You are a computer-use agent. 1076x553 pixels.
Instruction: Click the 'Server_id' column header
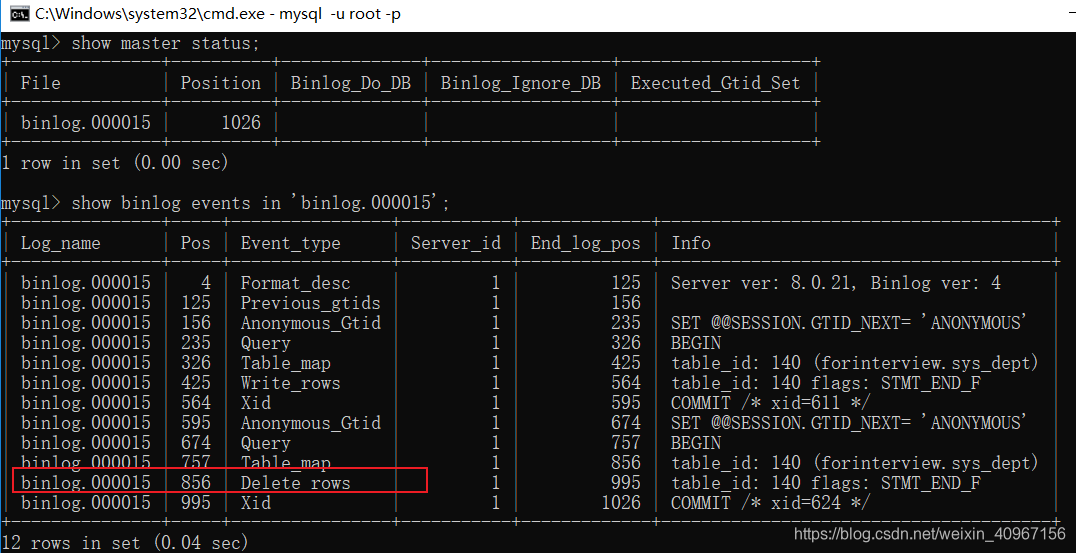[x=456, y=244]
